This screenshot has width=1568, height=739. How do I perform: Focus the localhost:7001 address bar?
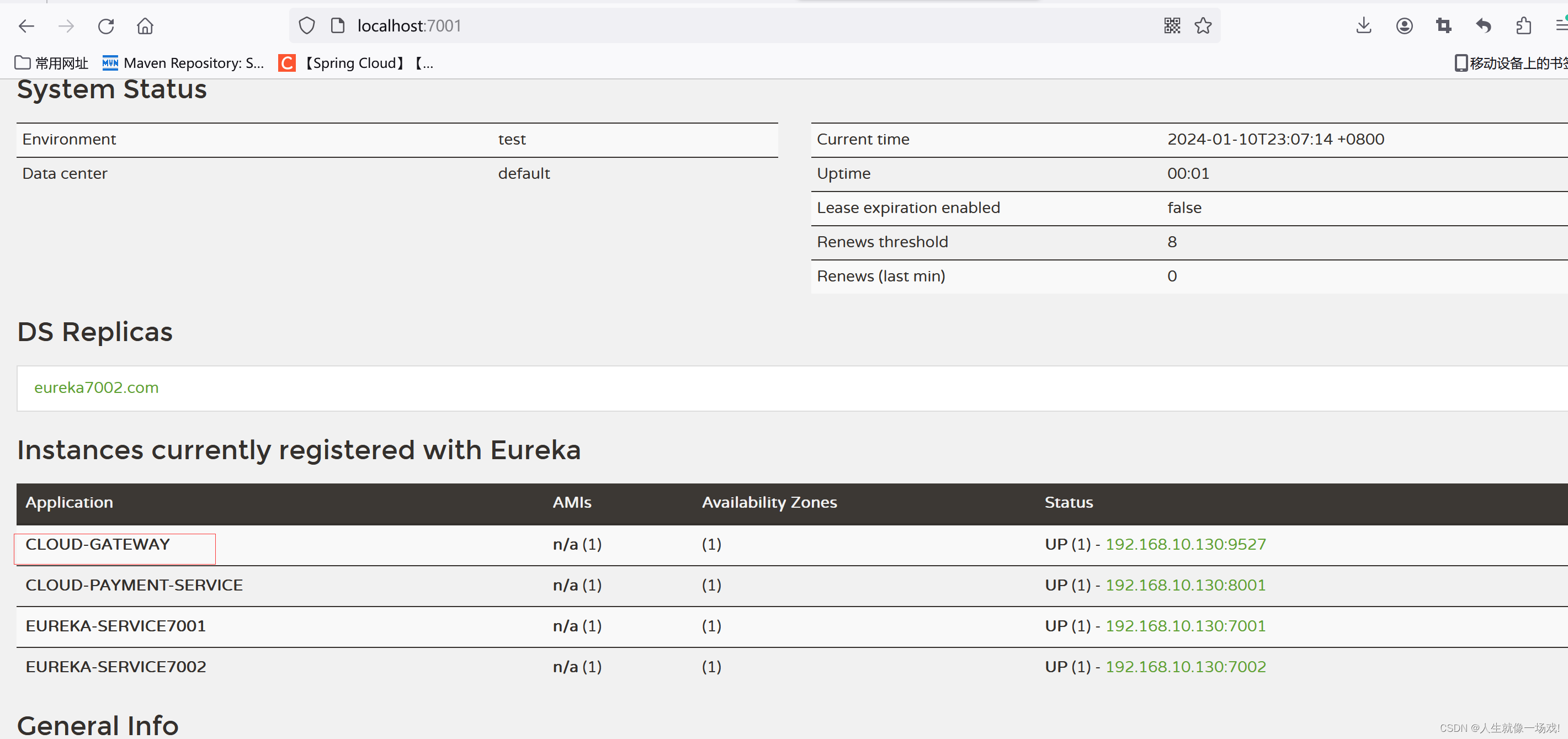point(755,25)
